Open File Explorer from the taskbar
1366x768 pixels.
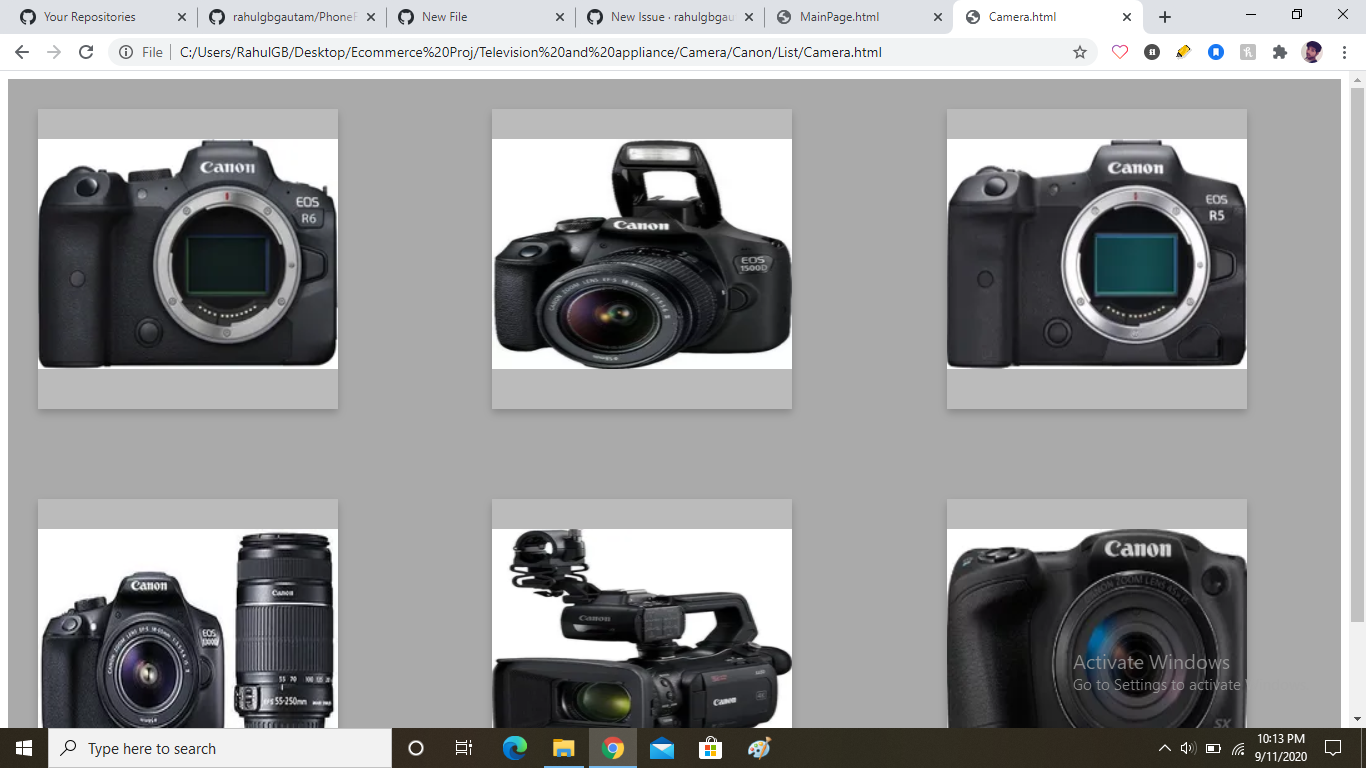click(564, 748)
